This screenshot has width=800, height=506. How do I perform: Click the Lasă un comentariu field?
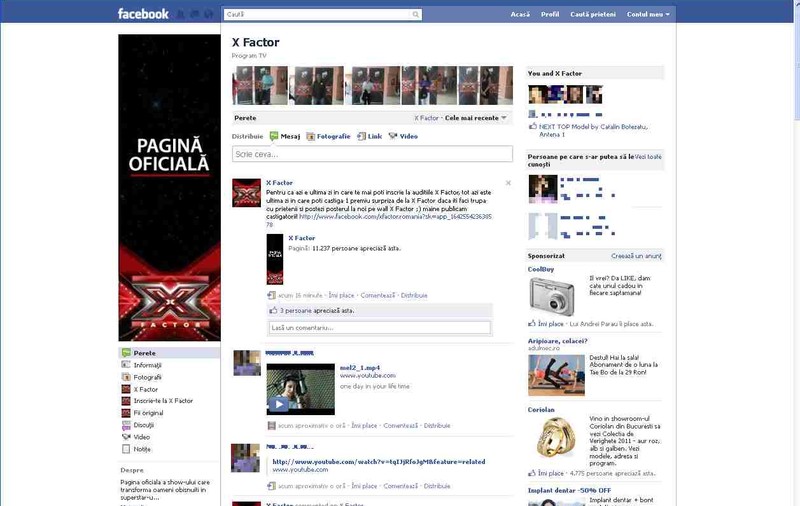pos(380,327)
